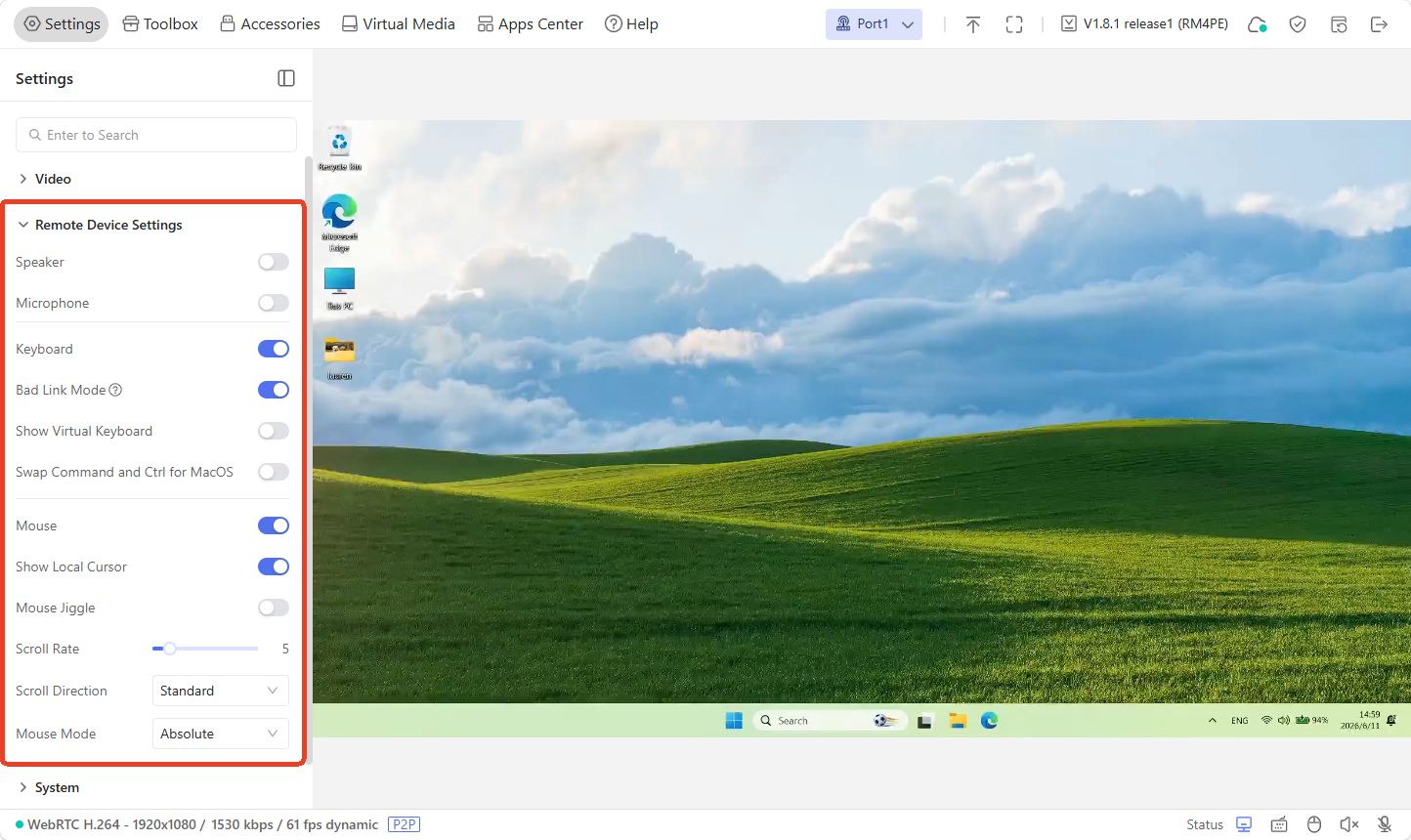This screenshot has height=840, width=1411.
Task: Click the remote notification bell icon
Action: (x=1391, y=721)
